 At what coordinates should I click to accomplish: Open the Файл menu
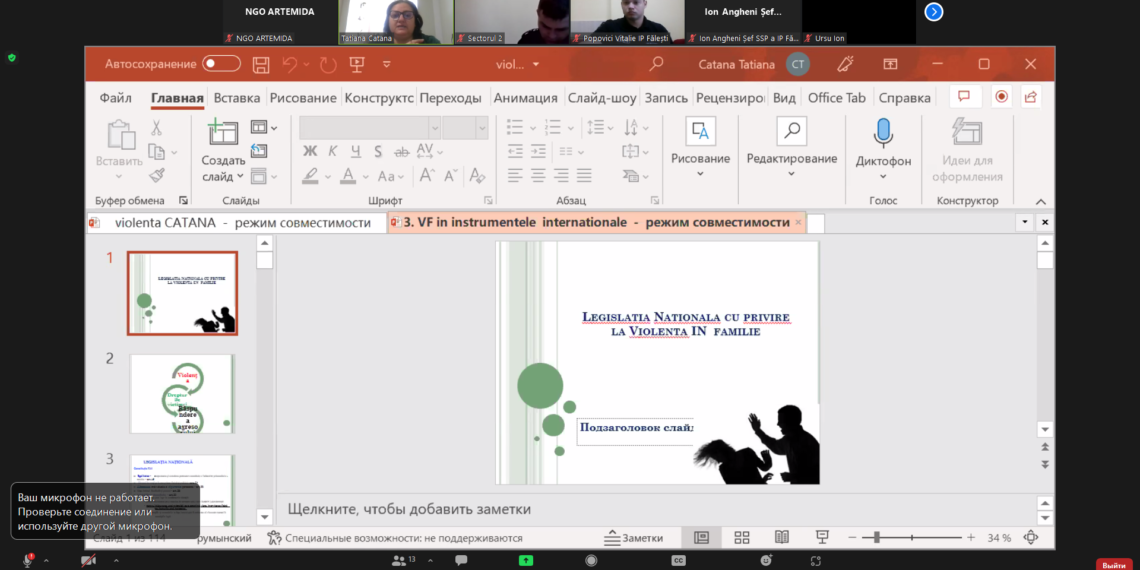coord(116,97)
